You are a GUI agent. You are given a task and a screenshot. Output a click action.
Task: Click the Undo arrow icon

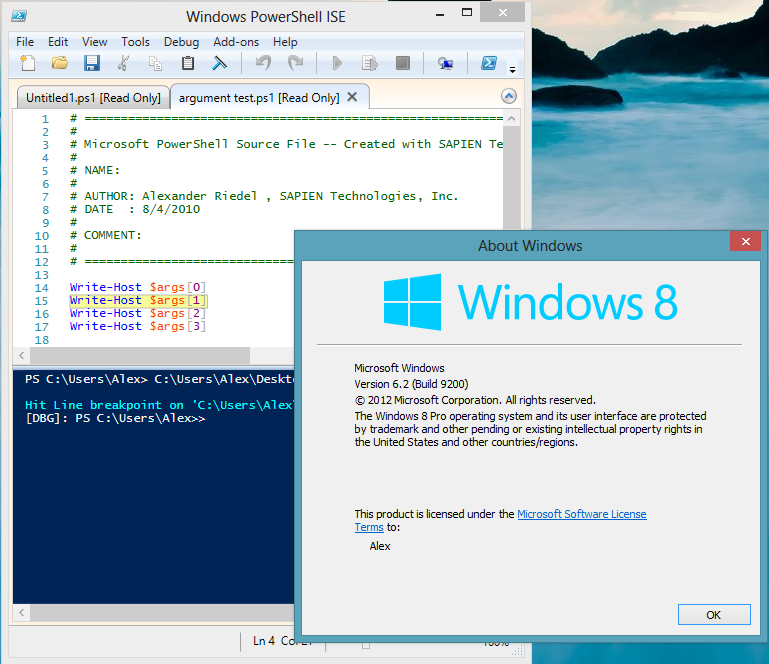click(x=263, y=63)
